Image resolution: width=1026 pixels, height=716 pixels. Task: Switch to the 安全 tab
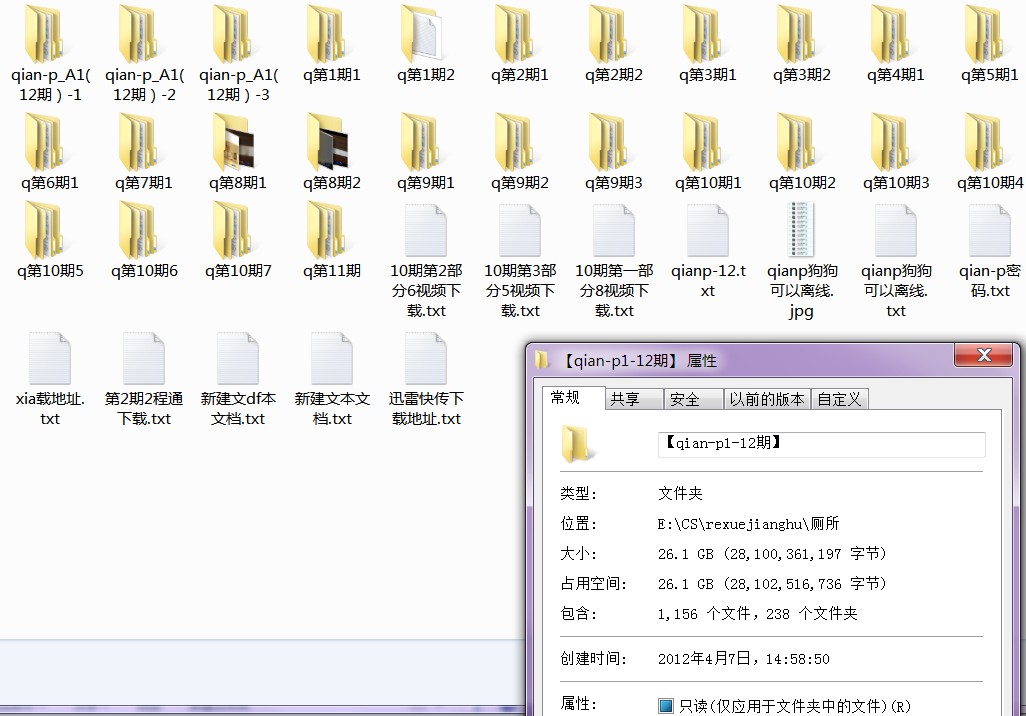[x=685, y=399]
